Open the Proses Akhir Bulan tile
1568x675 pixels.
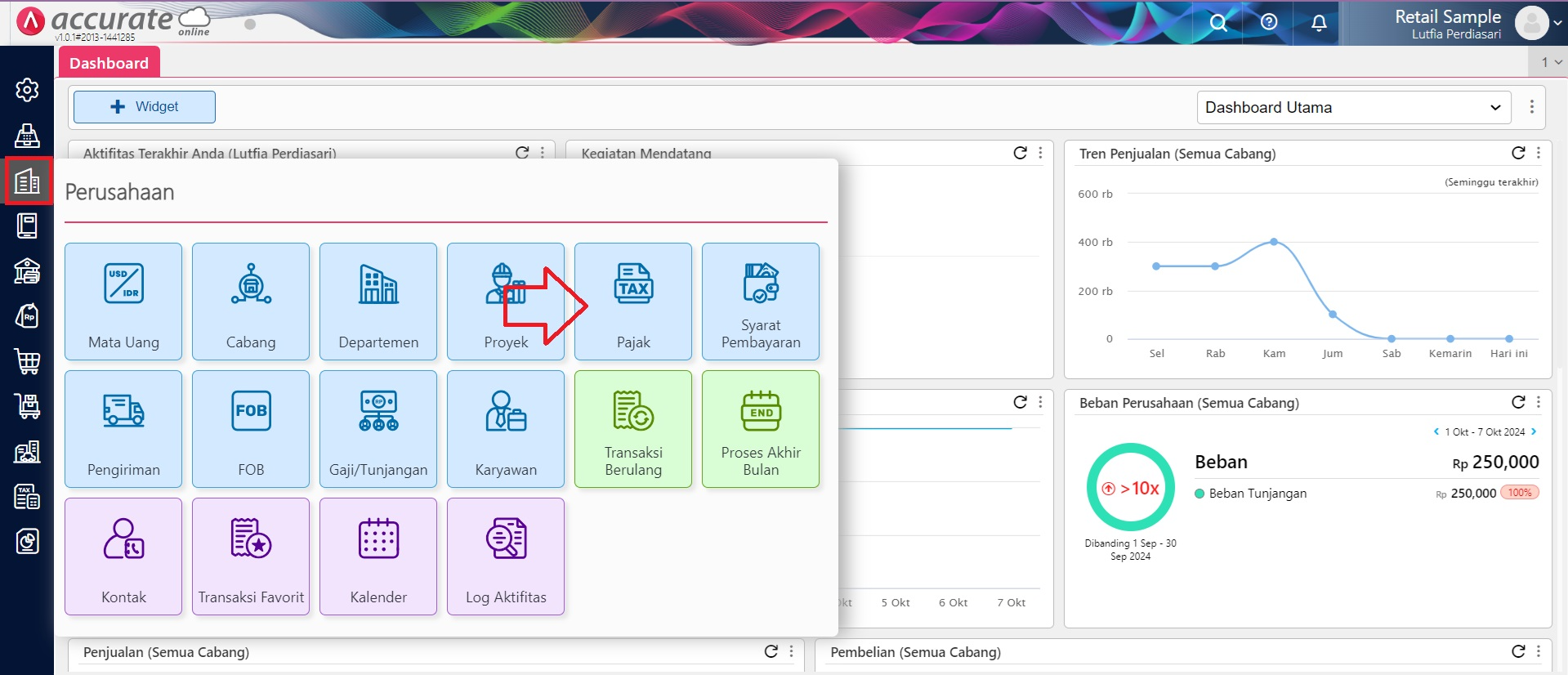761,429
